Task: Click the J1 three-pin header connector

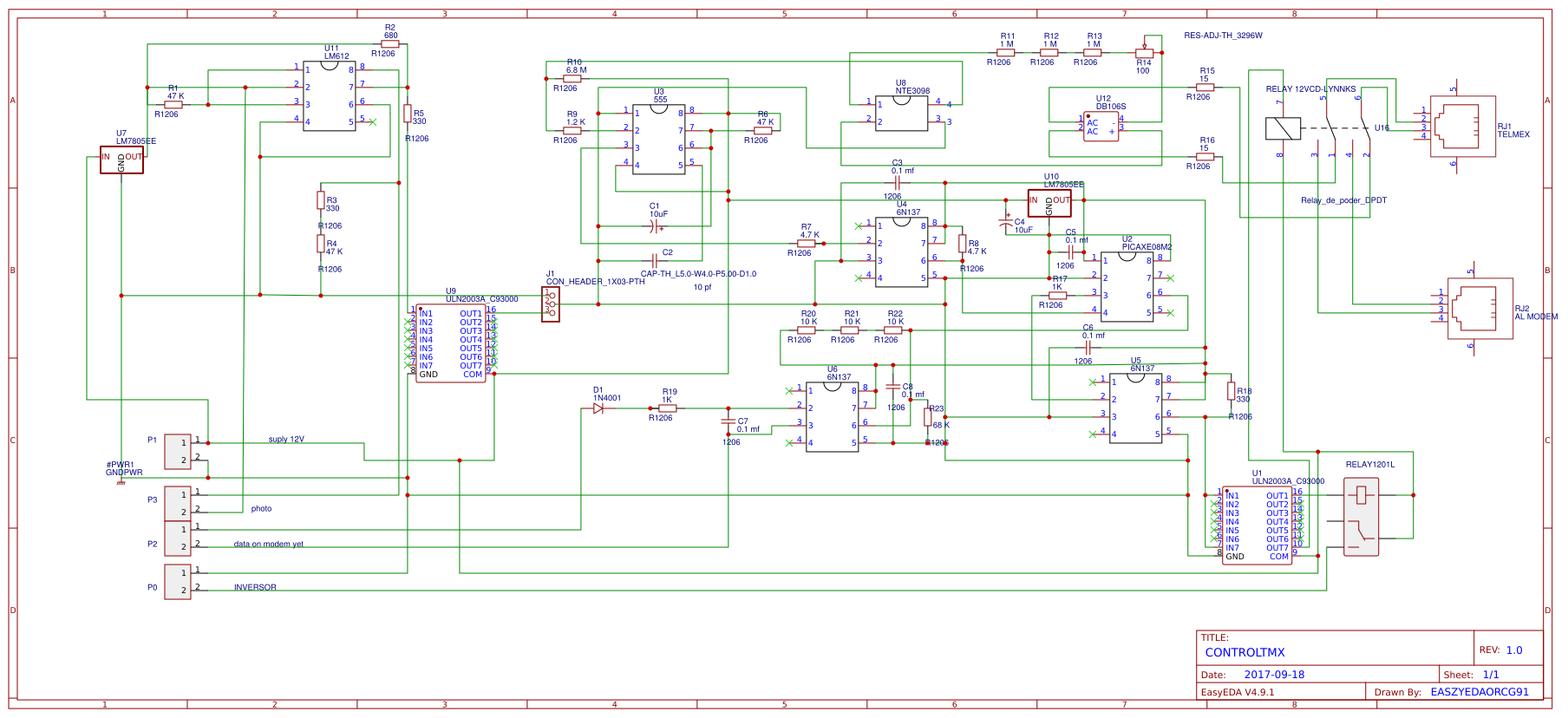Action: [x=551, y=304]
